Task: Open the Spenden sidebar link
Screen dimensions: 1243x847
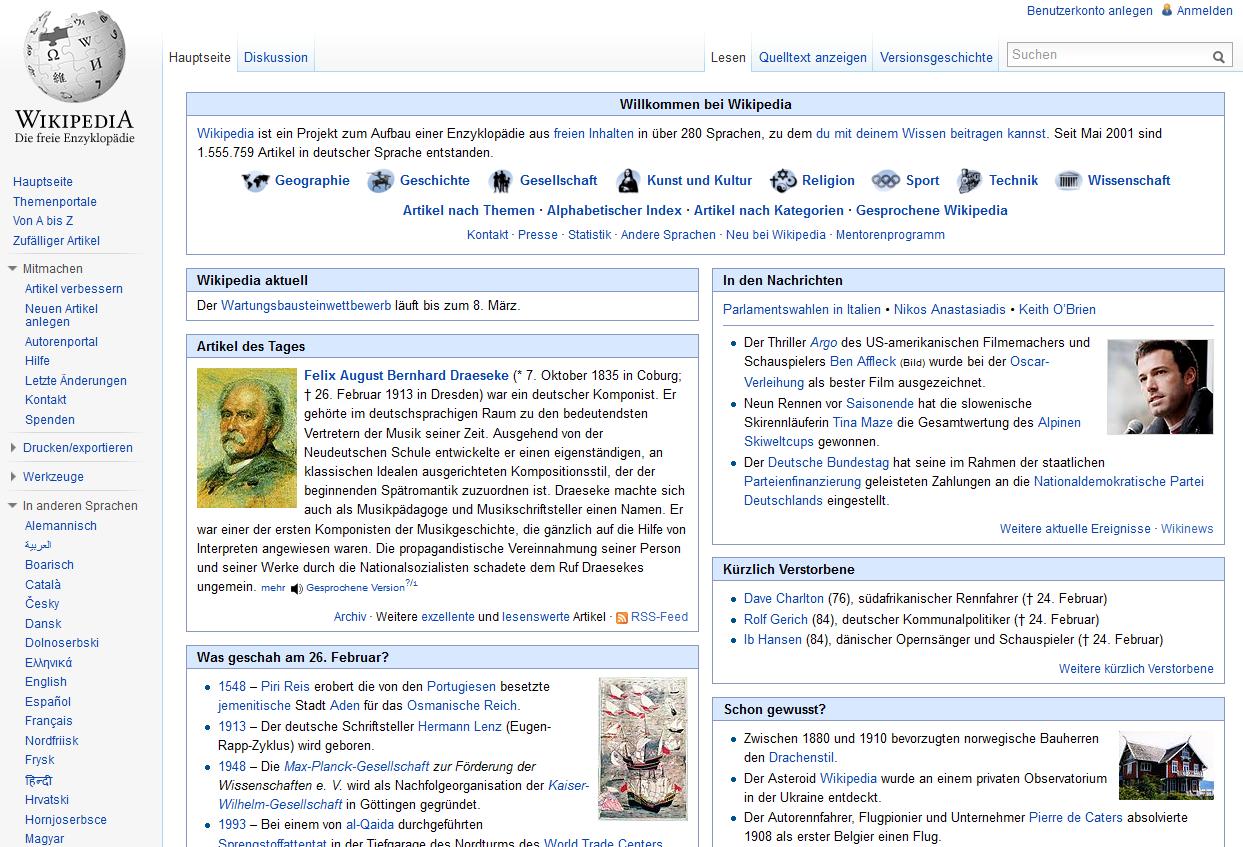Action: pos(50,420)
